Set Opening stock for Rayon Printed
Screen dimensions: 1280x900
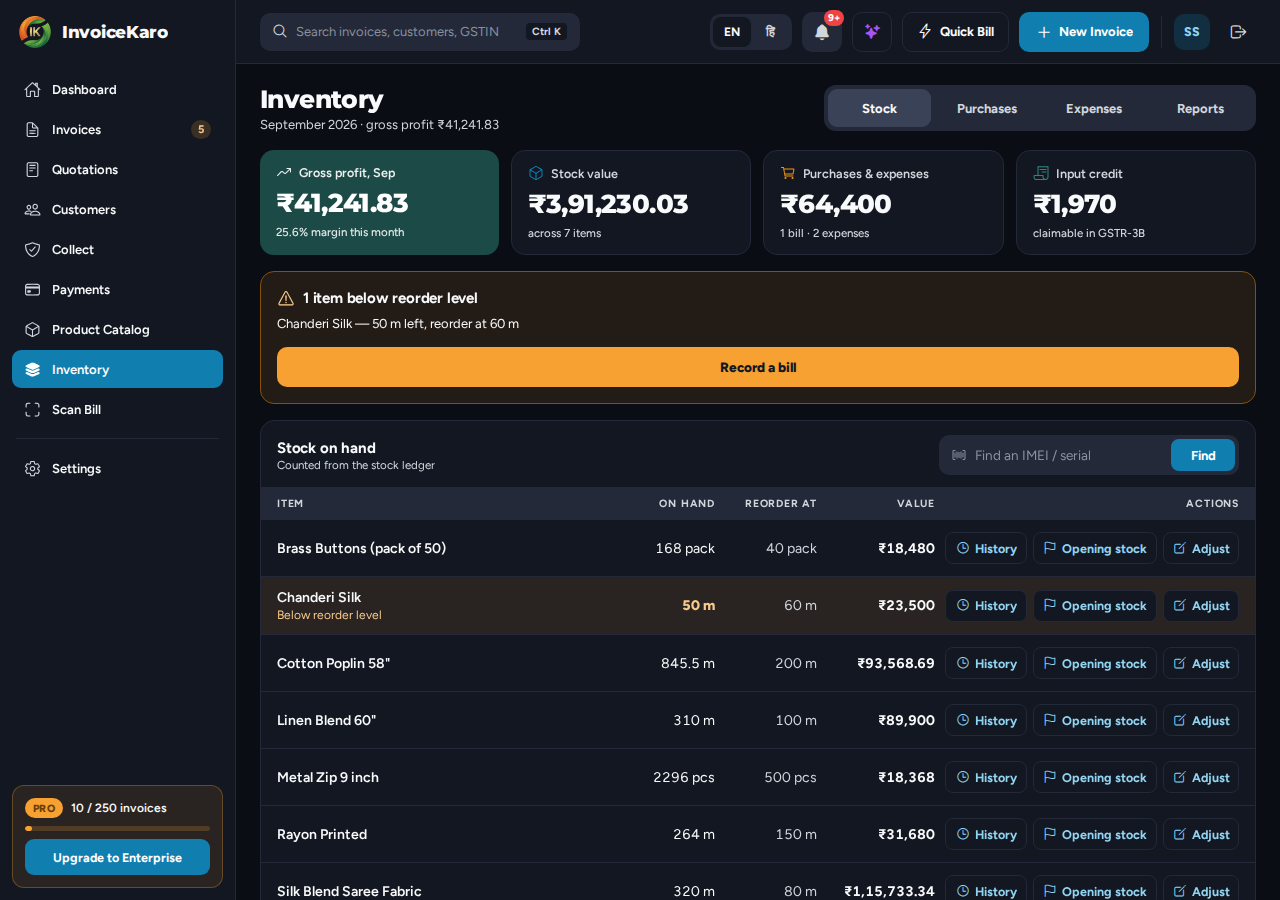(1095, 834)
